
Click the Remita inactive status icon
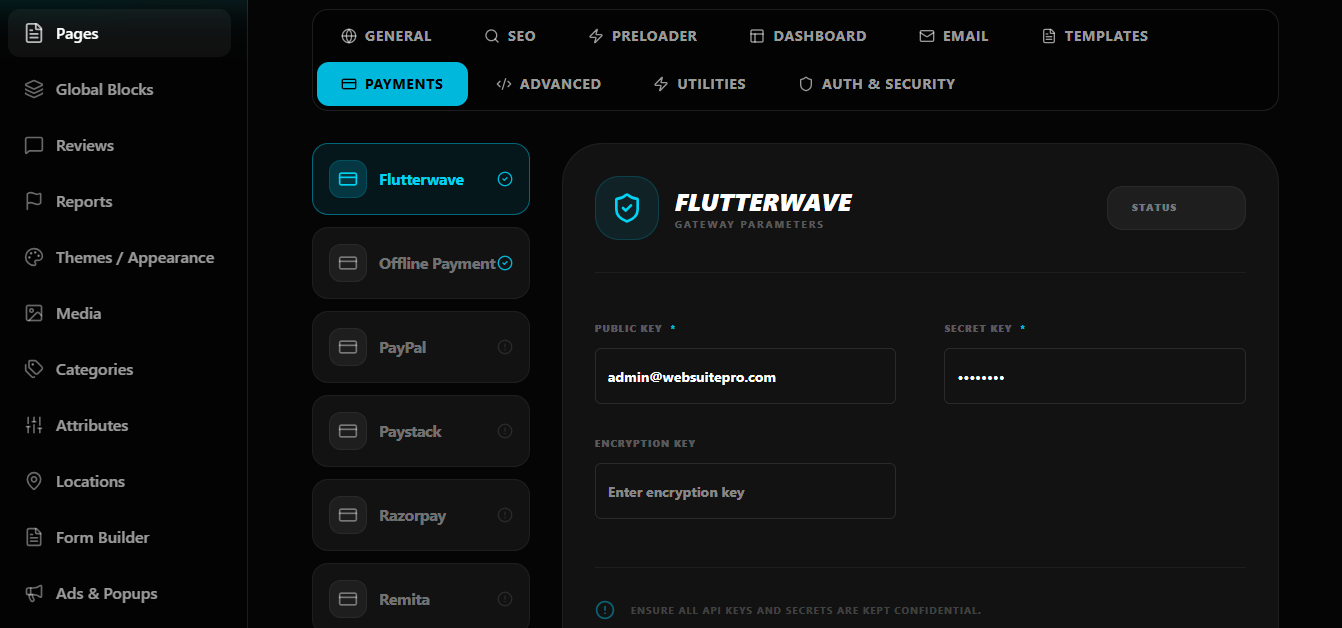tap(505, 599)
